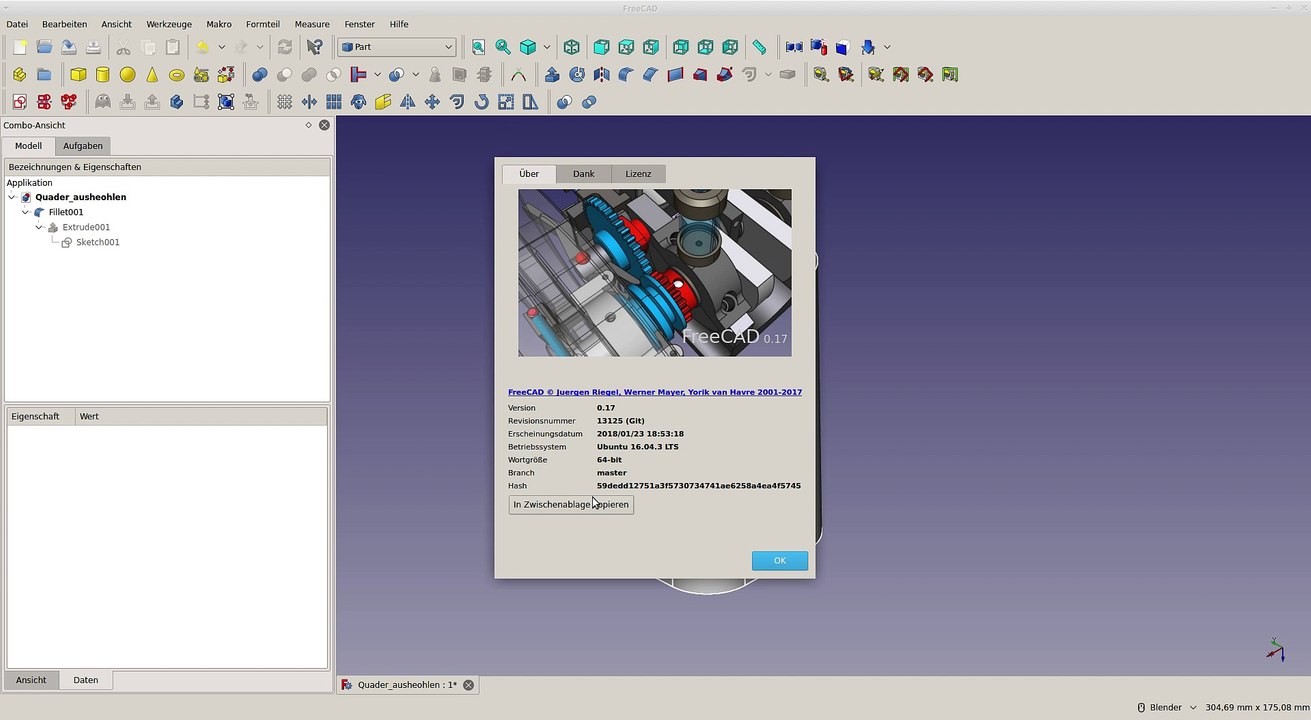The image size is (1311, 720).
Task: Click the hash value text 59dedd12751a…
Action: (699, 486)
